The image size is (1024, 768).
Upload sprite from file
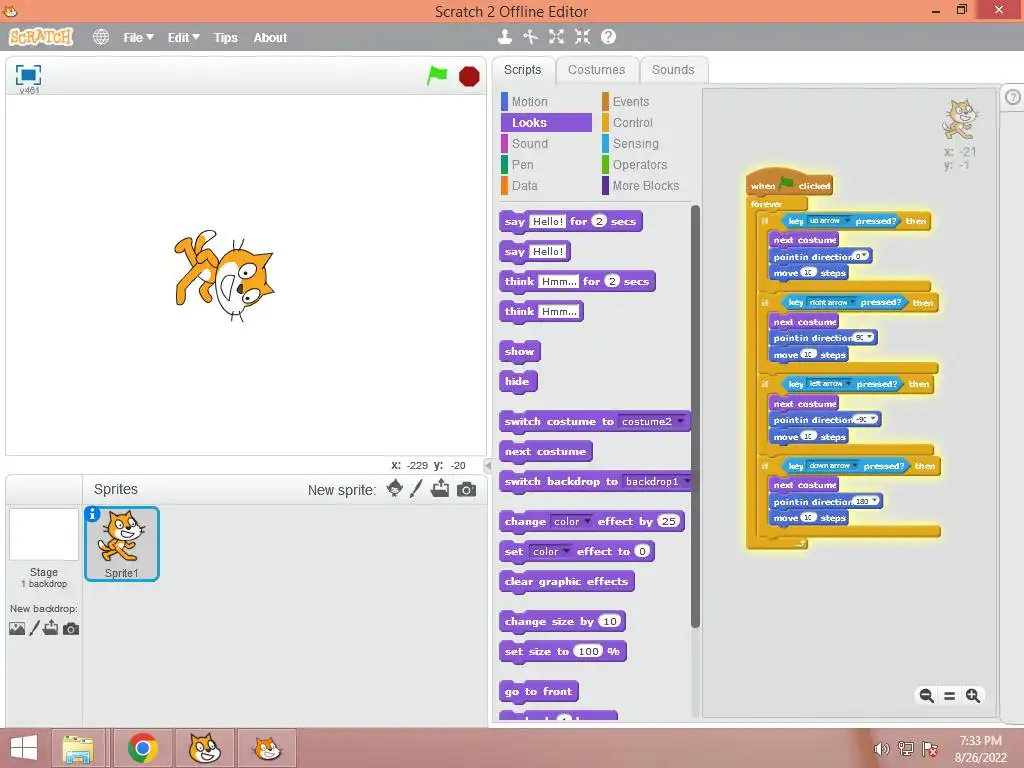coord(440,488)
